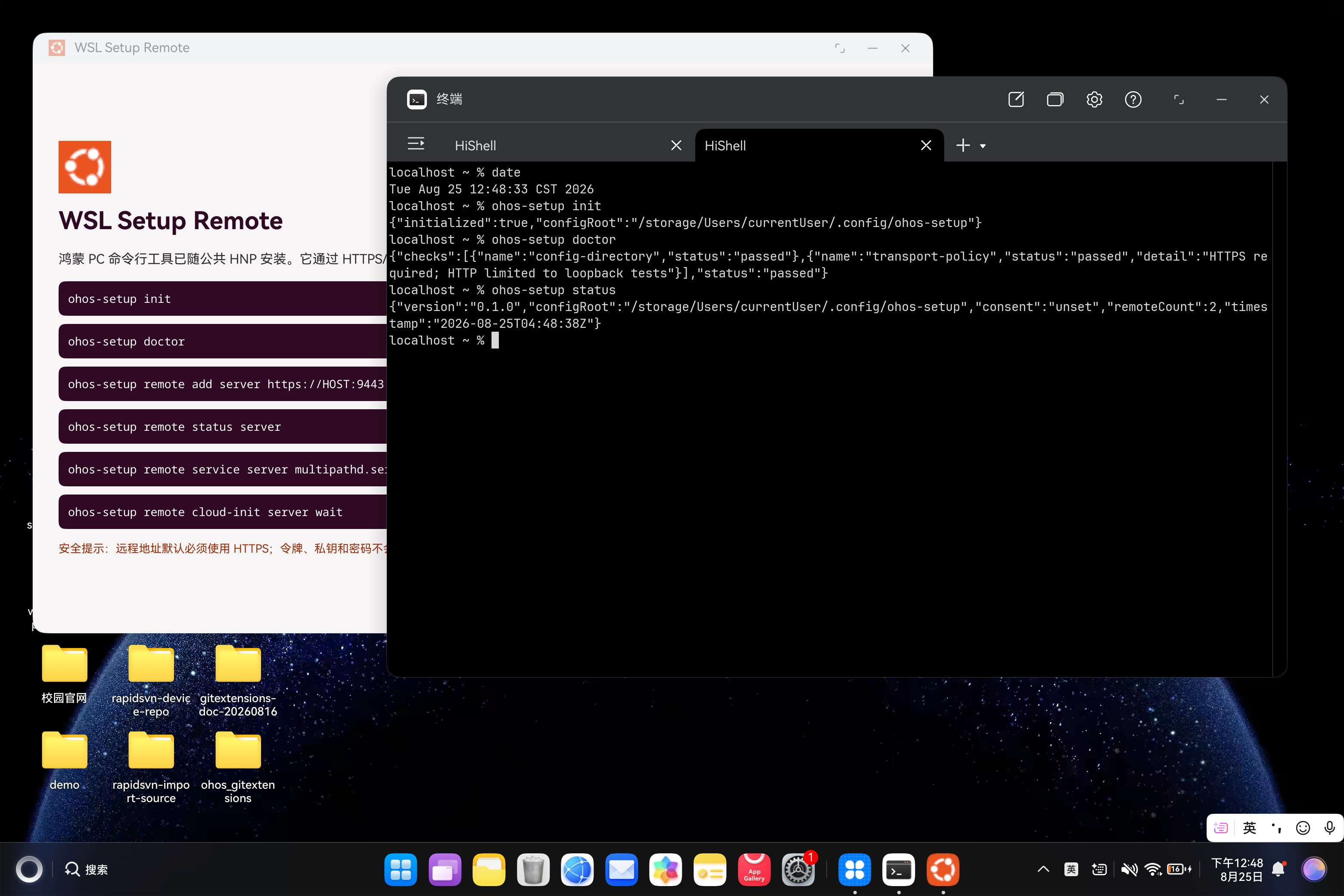Screen dimensions: 1344x896
Task: Click the 'remote service server multipathd' command block
Action: pos(222,469)
